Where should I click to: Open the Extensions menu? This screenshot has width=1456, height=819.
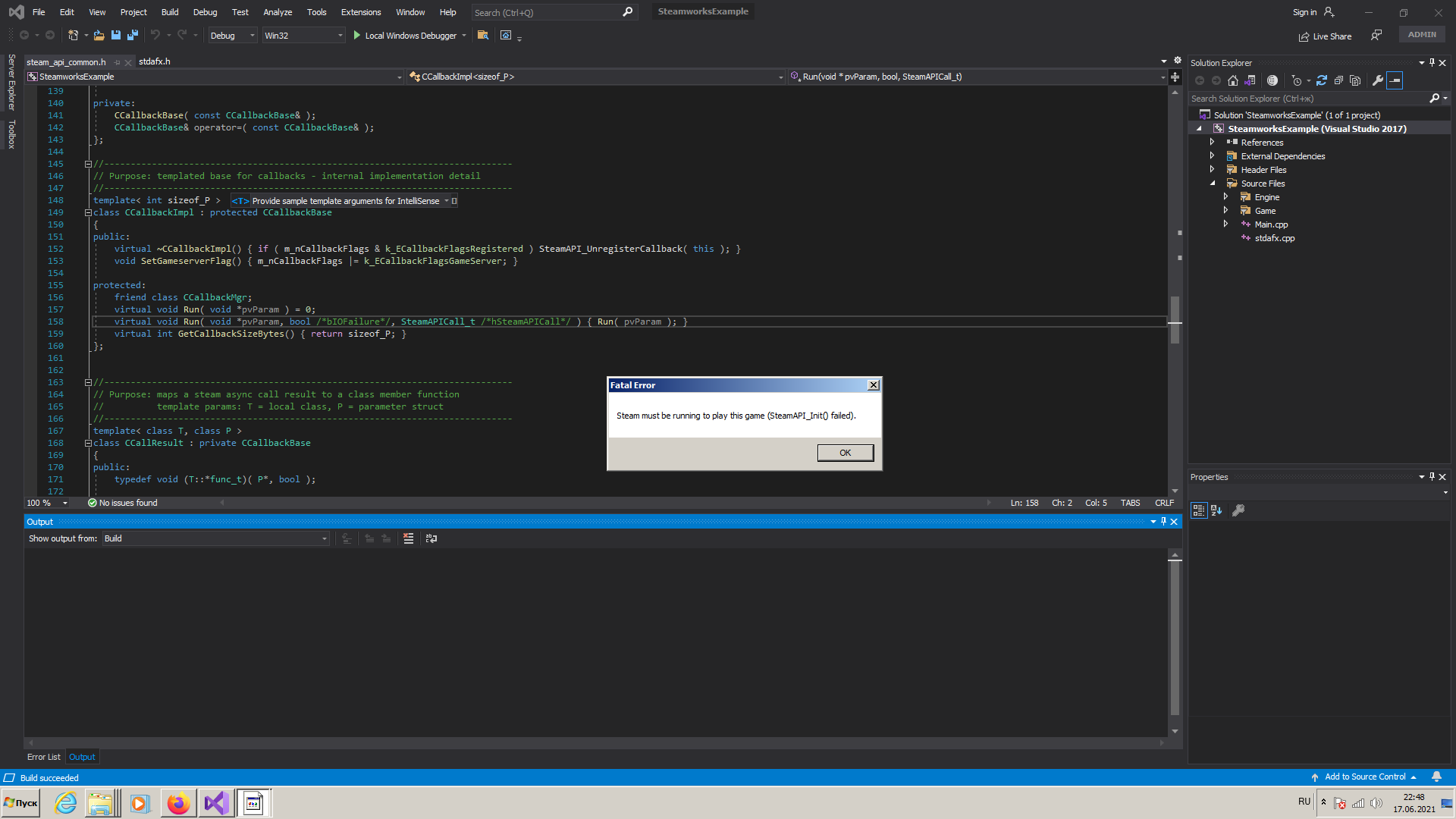click(x=361, y=12)
